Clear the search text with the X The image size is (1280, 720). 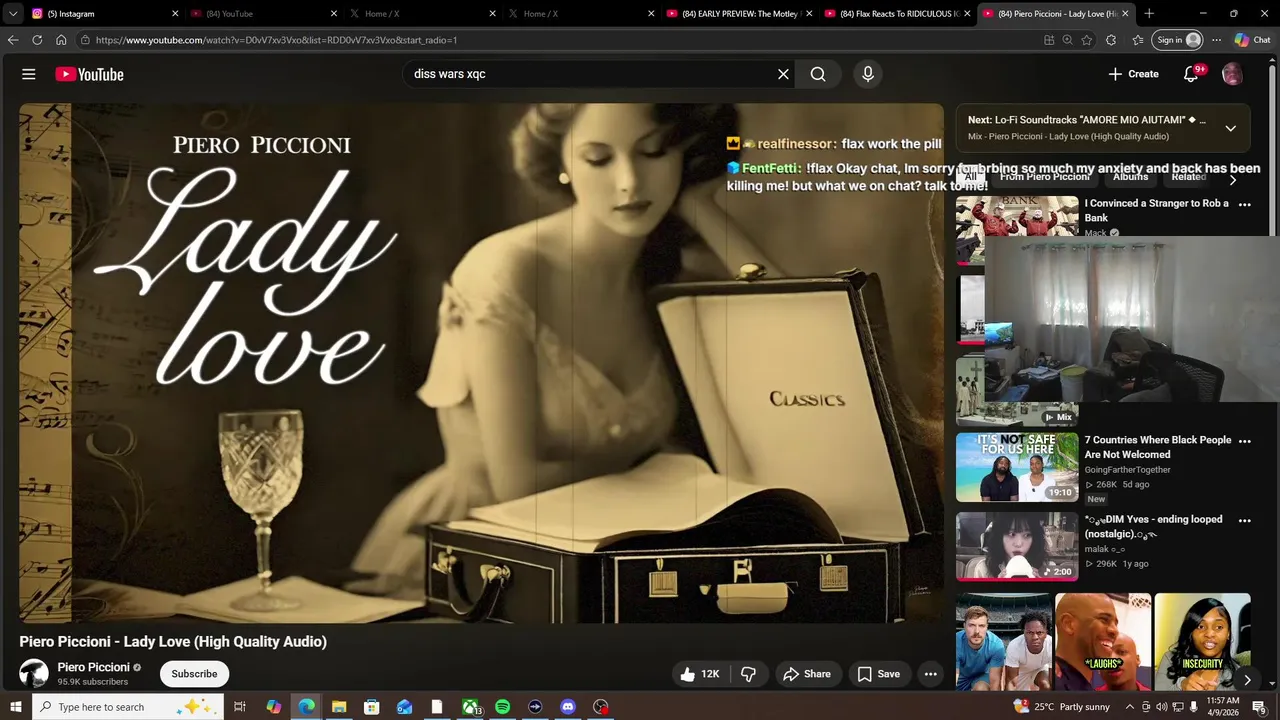[783, 74]
